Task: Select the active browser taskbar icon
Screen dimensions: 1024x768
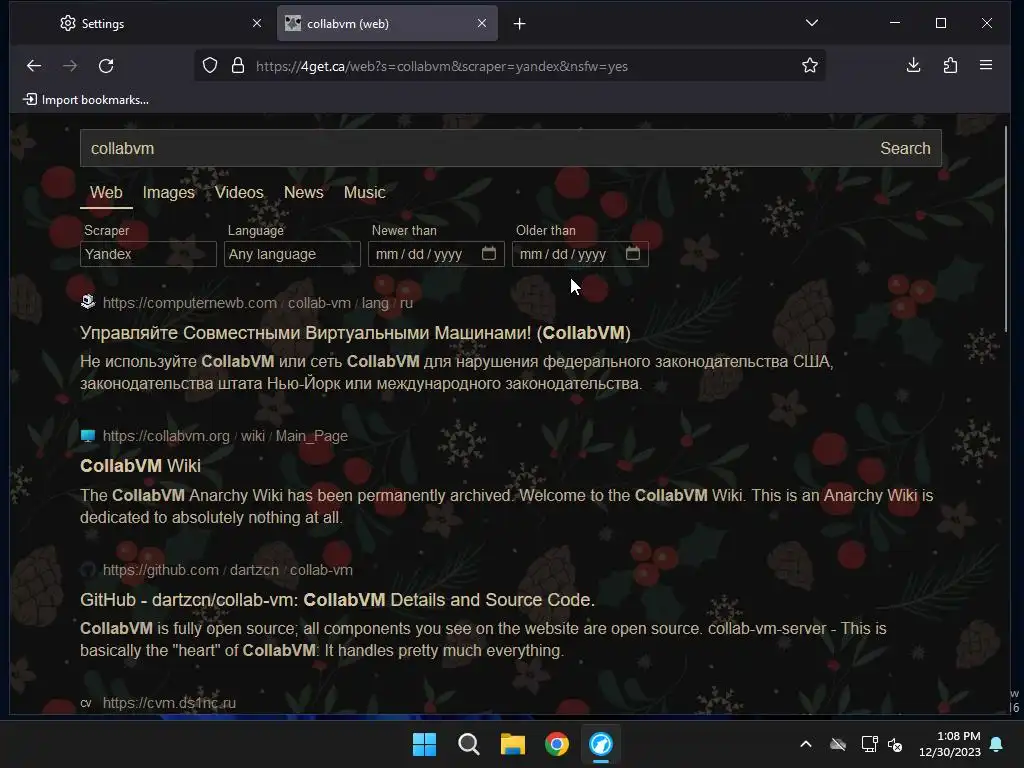Action: pos(601,744)
